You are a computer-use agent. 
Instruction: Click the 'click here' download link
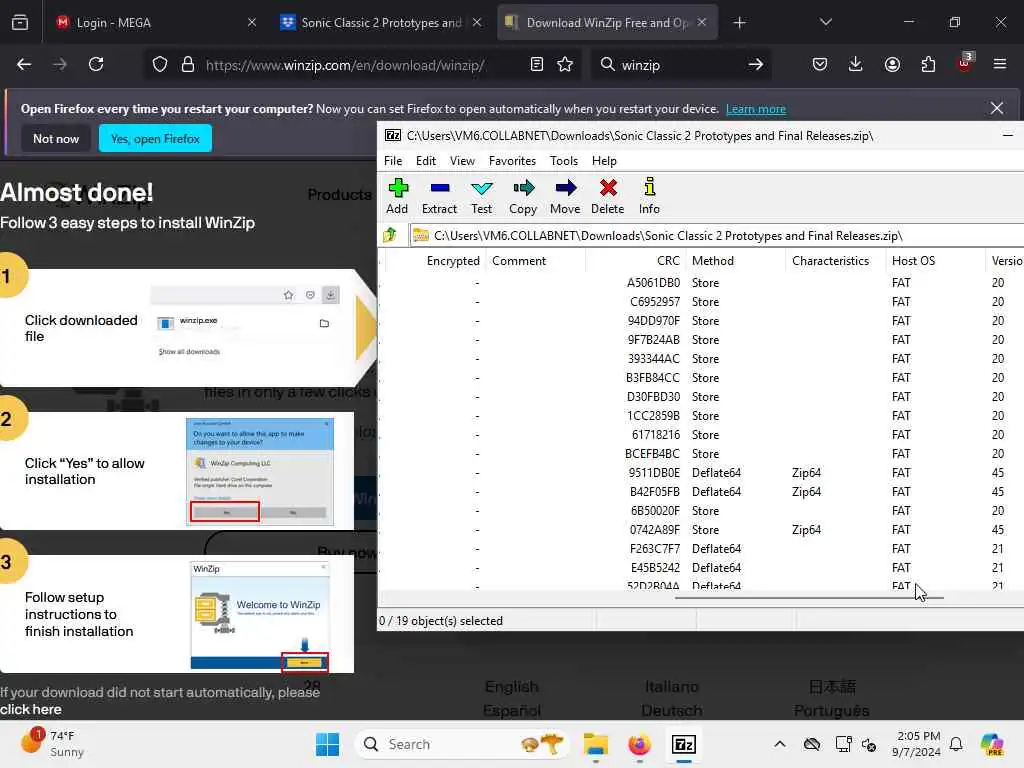point(31,709)
